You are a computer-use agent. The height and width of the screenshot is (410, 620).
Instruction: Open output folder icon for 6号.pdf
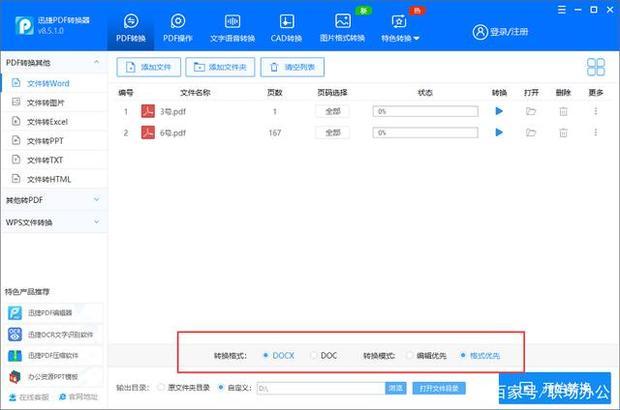pyautogui.click(x=531, y=133)
